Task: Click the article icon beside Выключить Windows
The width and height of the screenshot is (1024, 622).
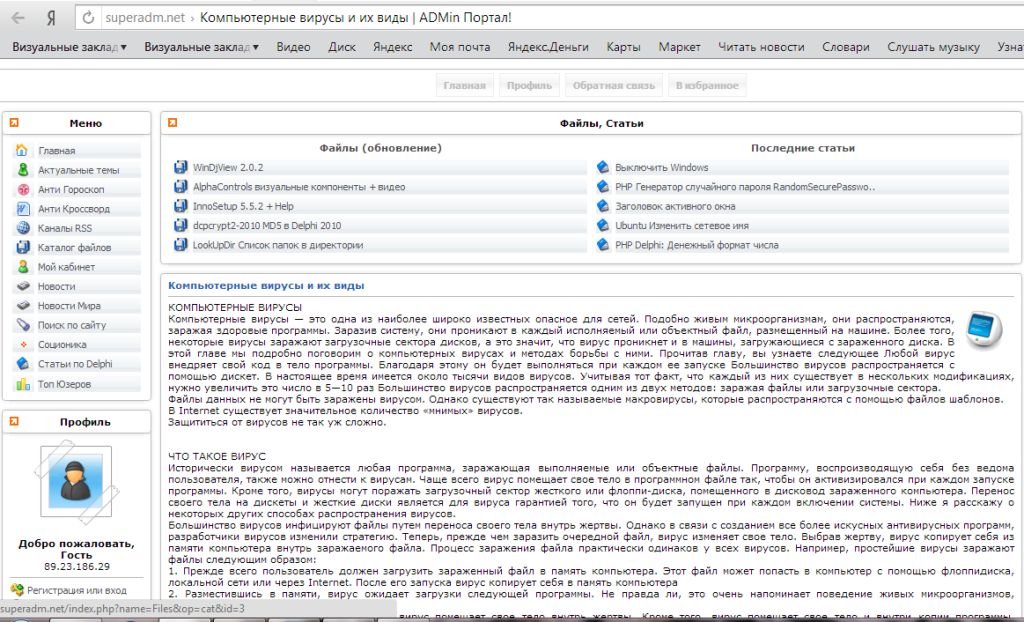Action: [603, 167]
